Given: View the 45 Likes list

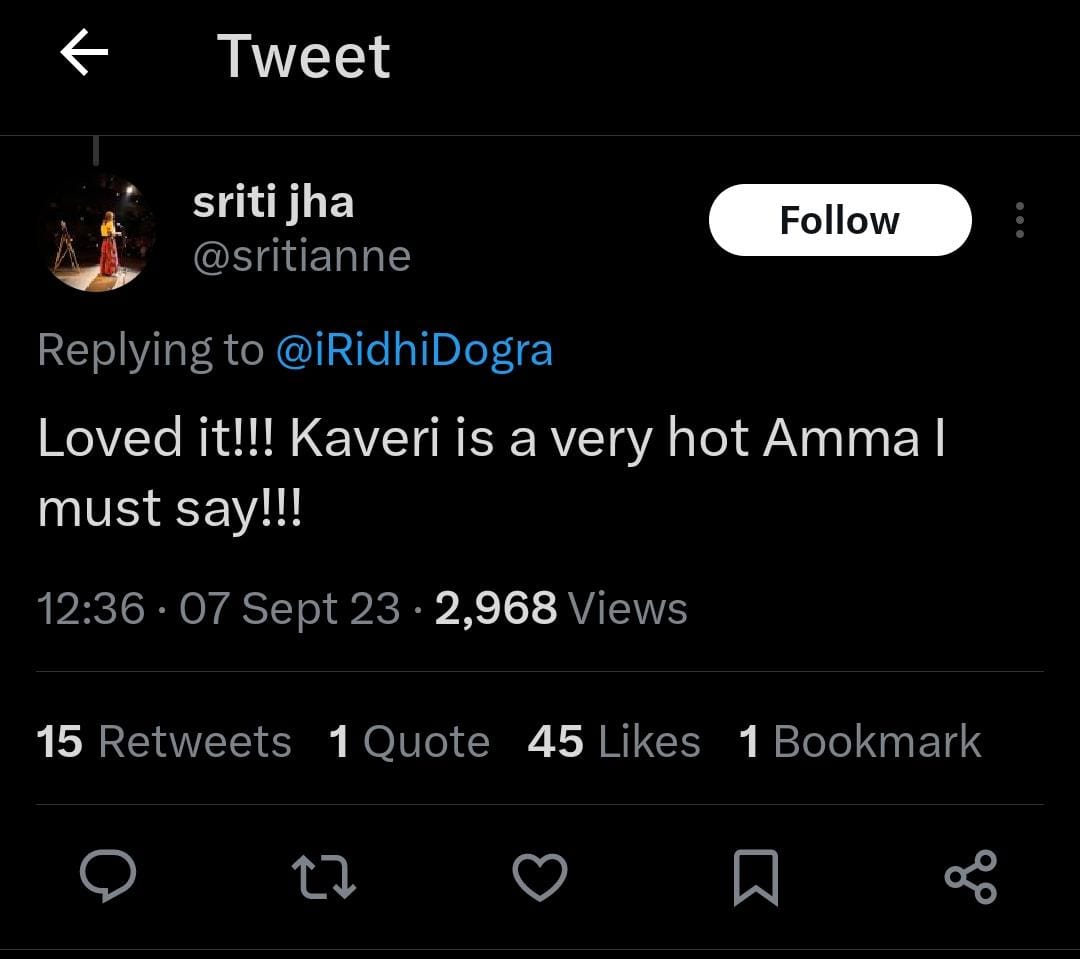Looking at the screenshot, I should [611, 741].
